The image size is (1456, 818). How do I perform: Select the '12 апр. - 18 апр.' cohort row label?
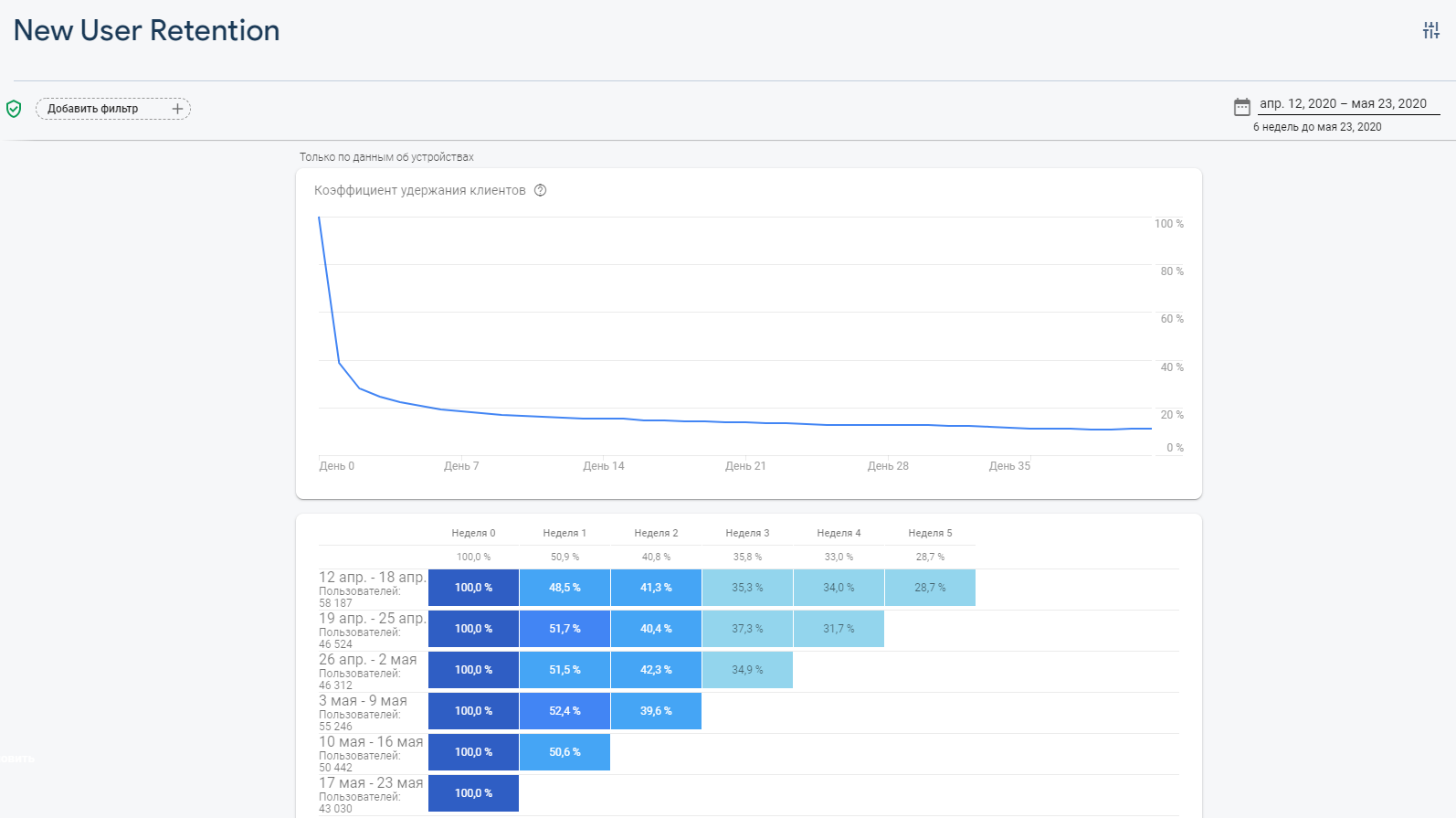pos(372,578)
